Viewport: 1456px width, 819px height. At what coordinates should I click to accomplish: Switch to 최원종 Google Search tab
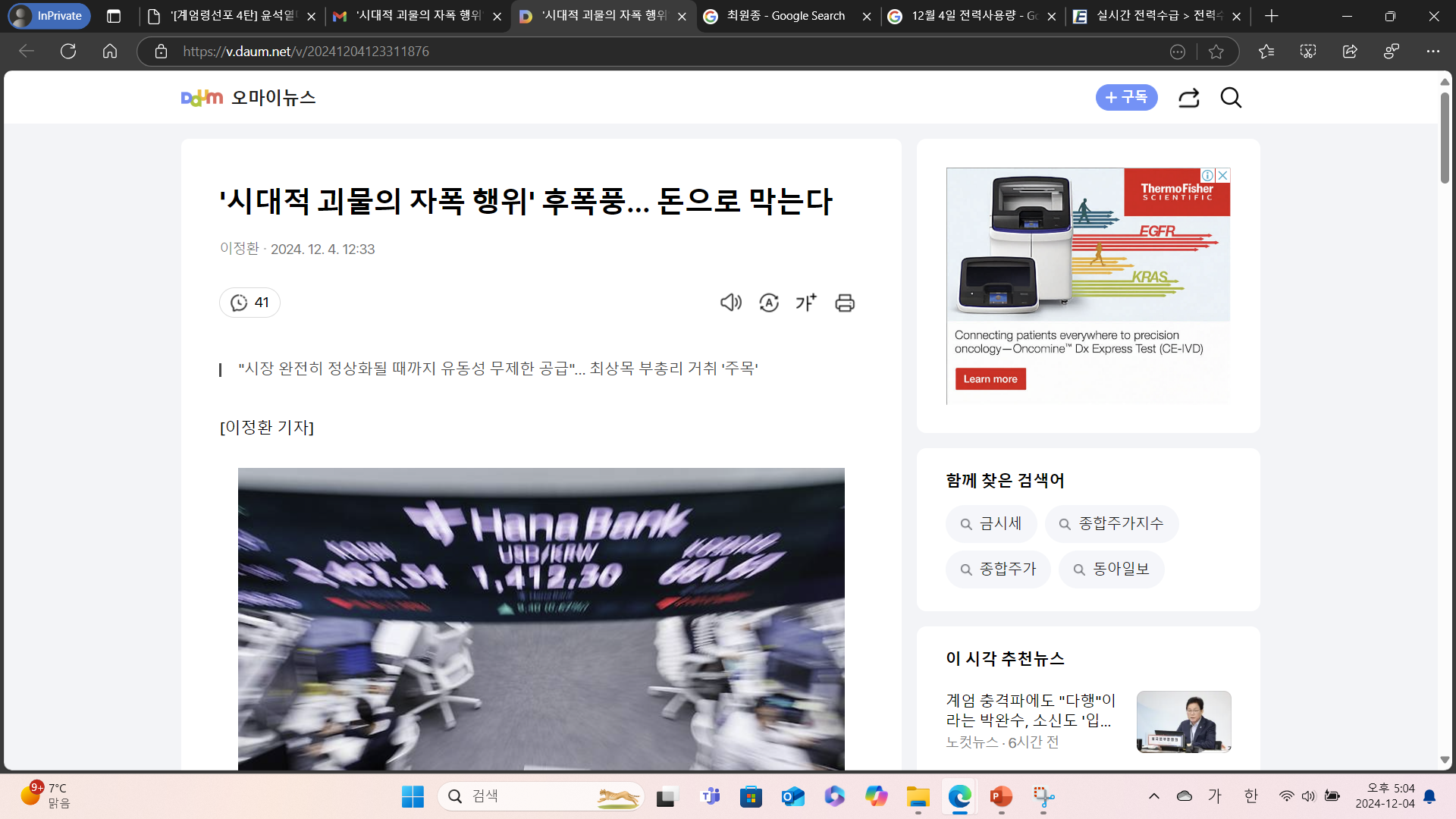coord(785,16)
